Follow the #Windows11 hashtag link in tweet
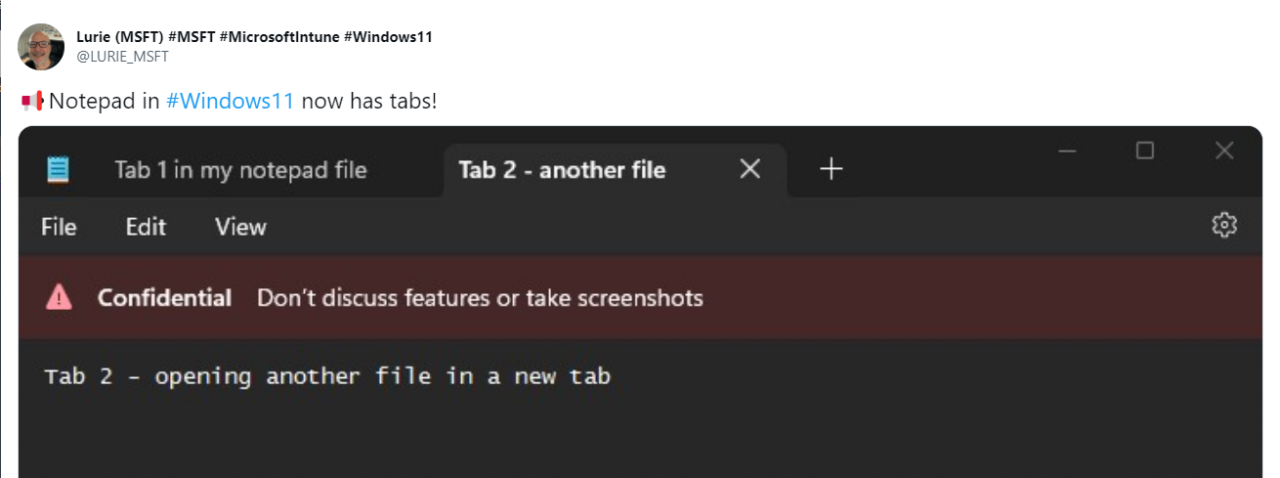Viewport: 1280px width, 478px height. (230, 101)
